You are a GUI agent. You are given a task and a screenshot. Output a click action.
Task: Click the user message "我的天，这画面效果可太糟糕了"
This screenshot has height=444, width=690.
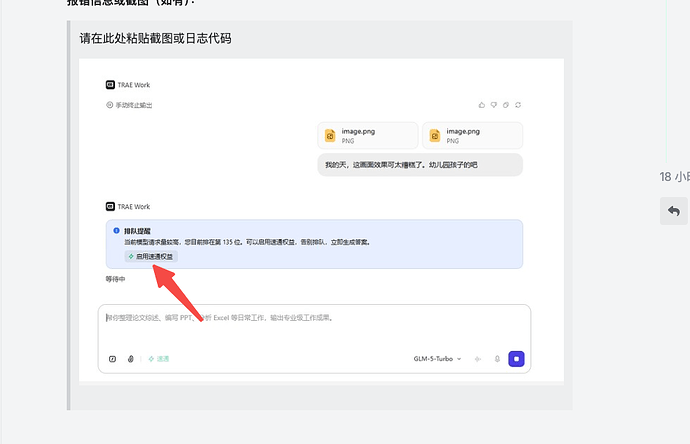click(x=420, y=165)
